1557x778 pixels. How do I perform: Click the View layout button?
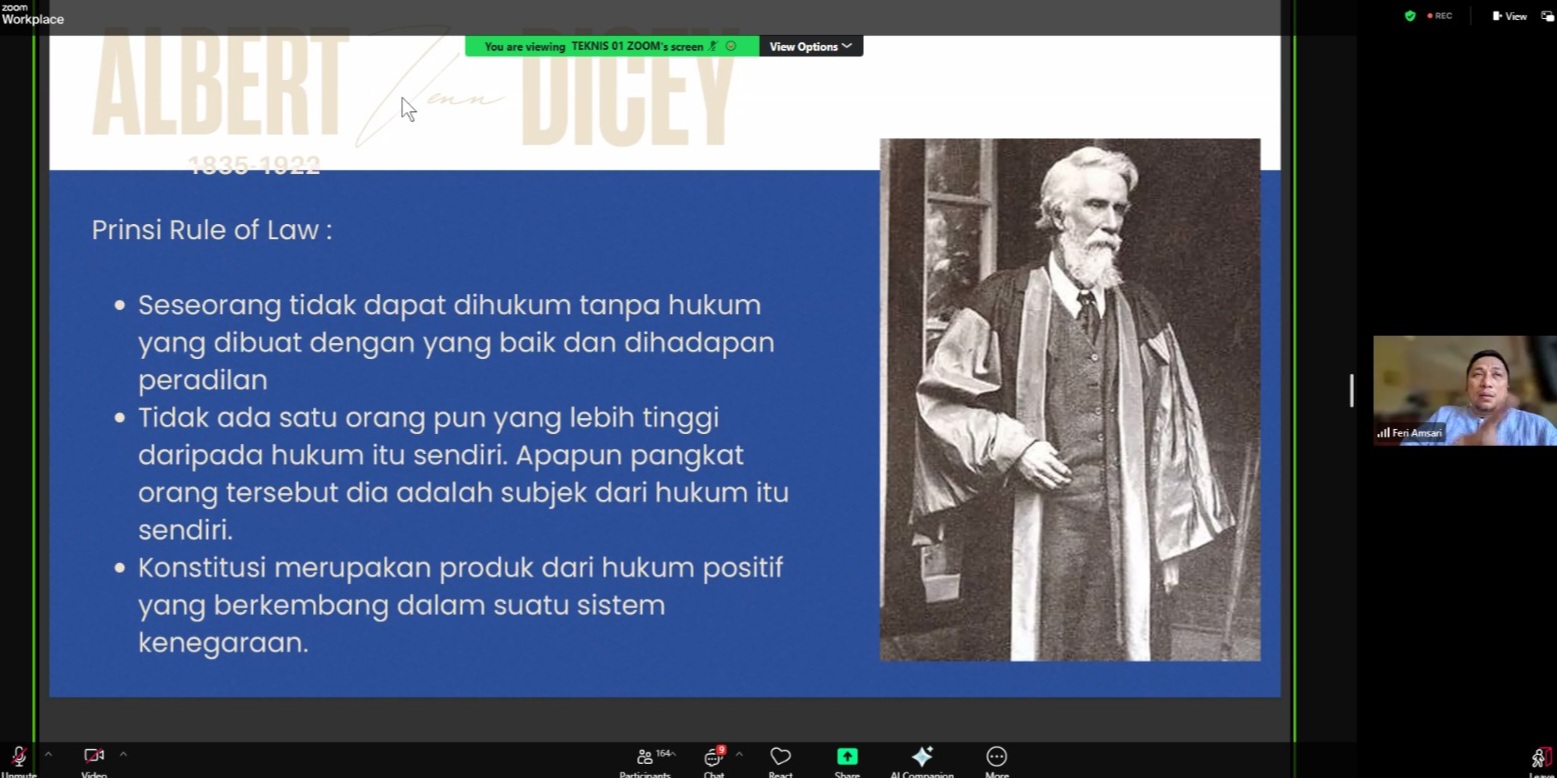pyautogui.click(x=1509, y=16)
